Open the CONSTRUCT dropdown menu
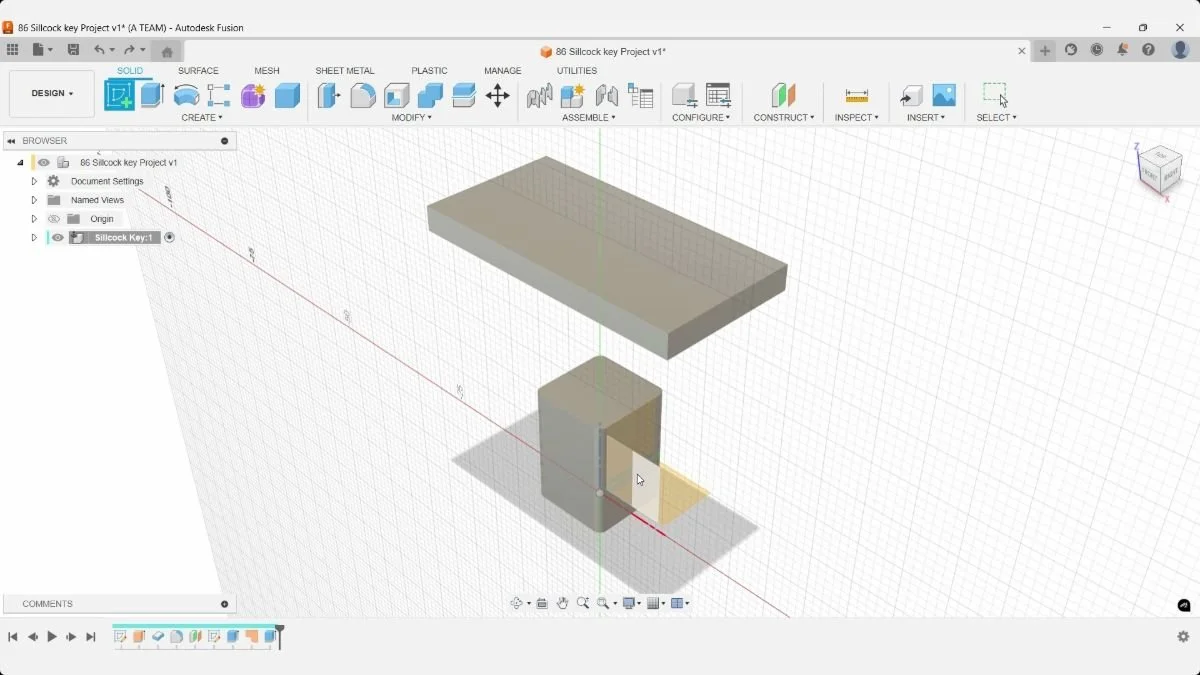Screen dimensions: 1200x675 click(784, 118)
